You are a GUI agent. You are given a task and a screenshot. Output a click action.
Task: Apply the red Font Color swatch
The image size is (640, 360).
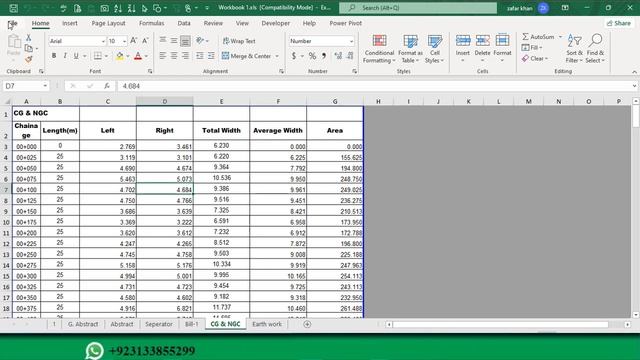138,56
